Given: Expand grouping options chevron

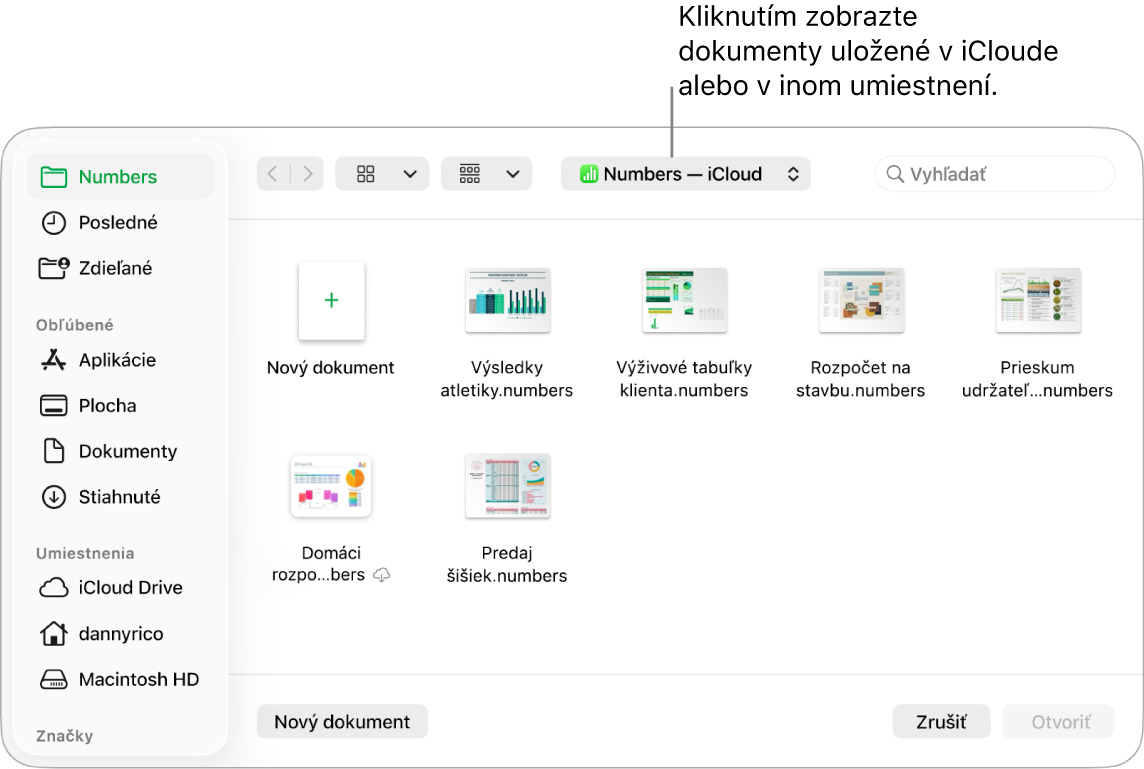Looking at the screenshot, I should pos(513,174).
